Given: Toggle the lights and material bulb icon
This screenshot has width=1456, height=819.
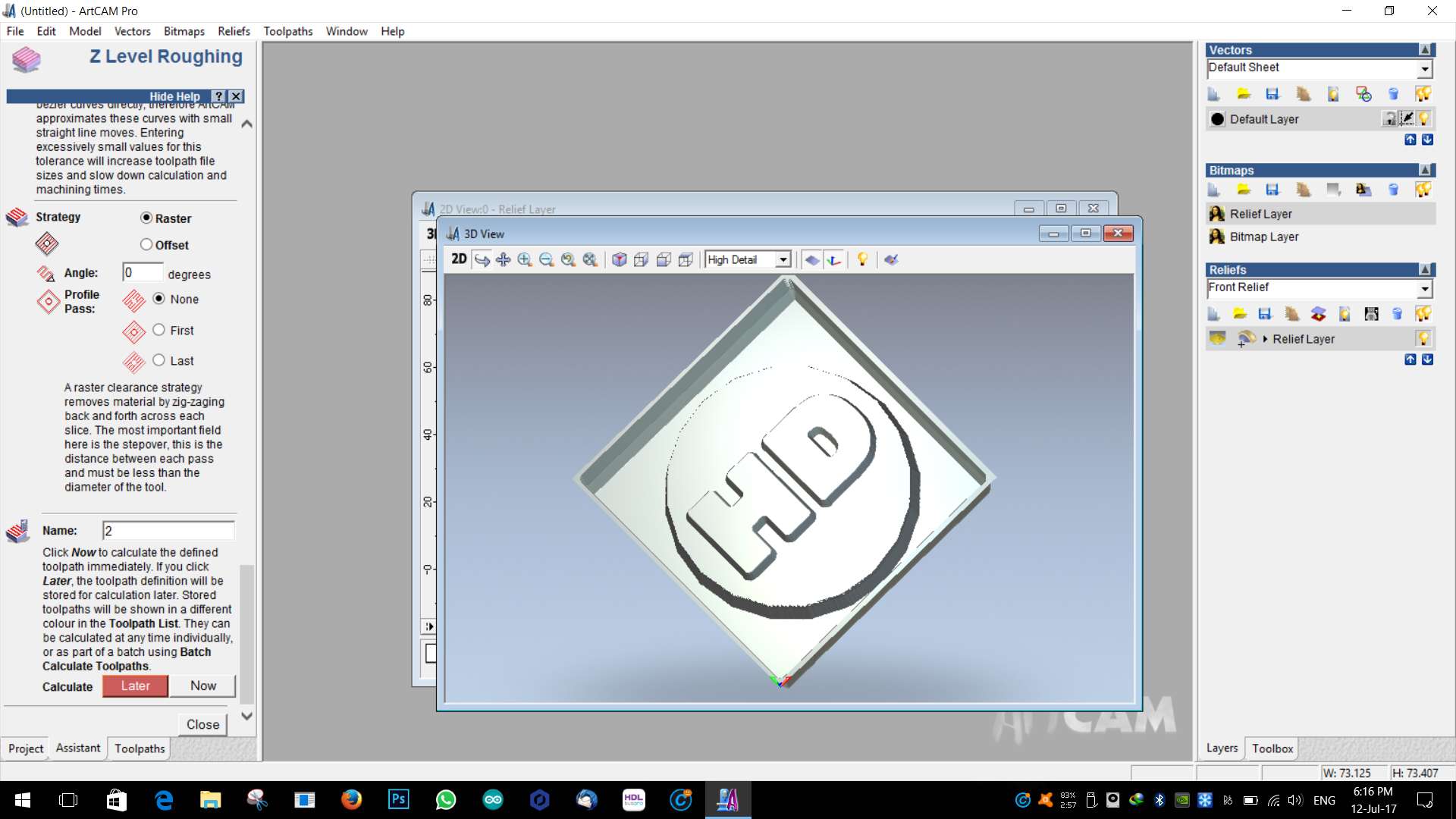Looking at the screenshot, I should click(862, 259).
